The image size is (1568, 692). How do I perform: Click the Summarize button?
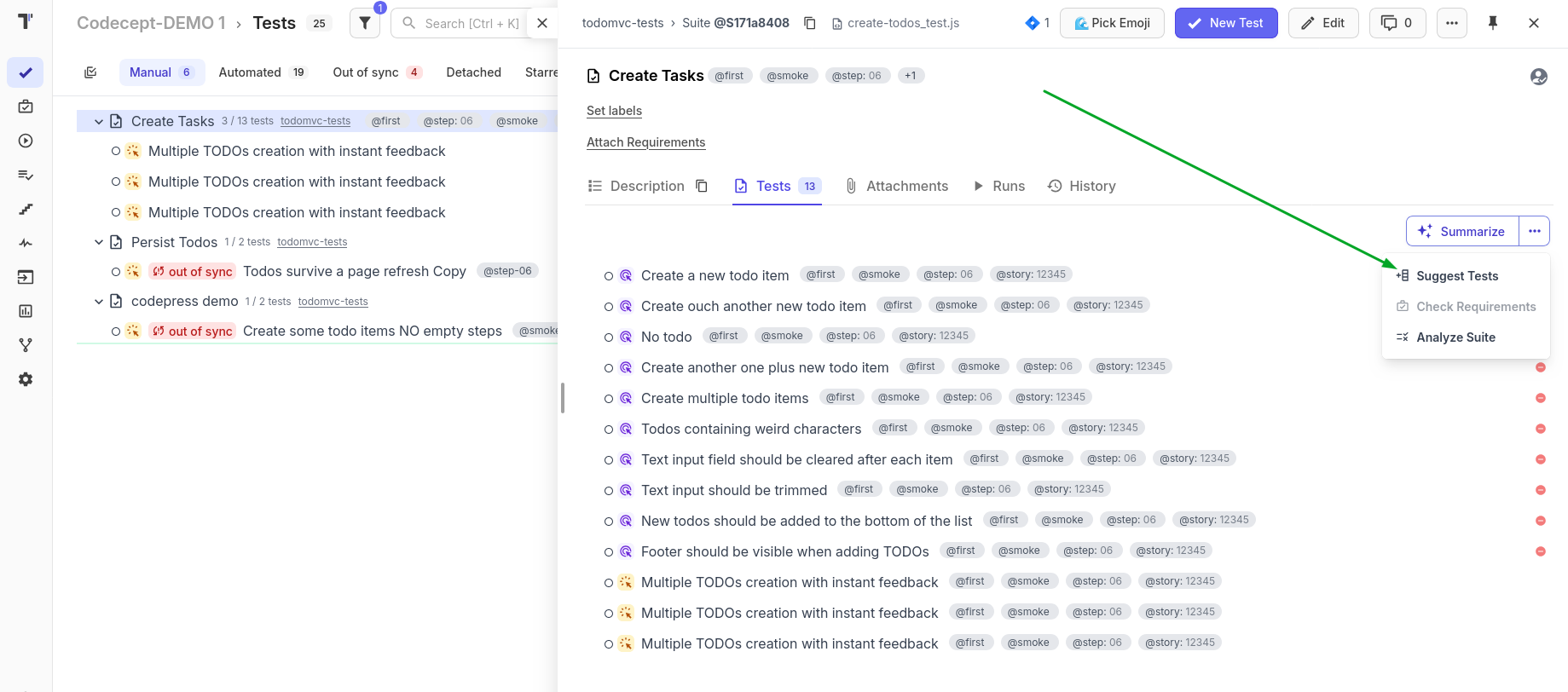tap(1462, 231)
